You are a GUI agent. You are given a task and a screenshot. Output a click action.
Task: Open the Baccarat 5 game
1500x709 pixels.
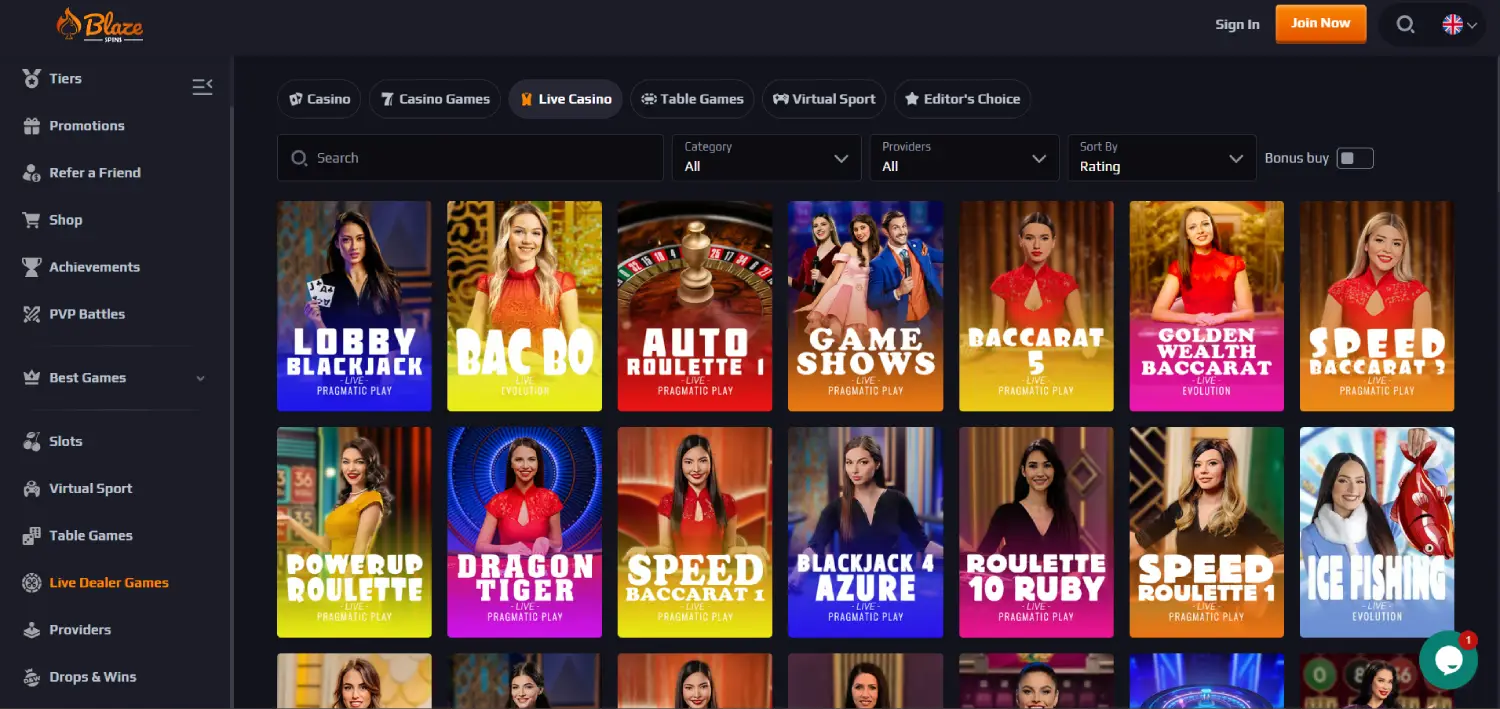tap(1036, 306)
